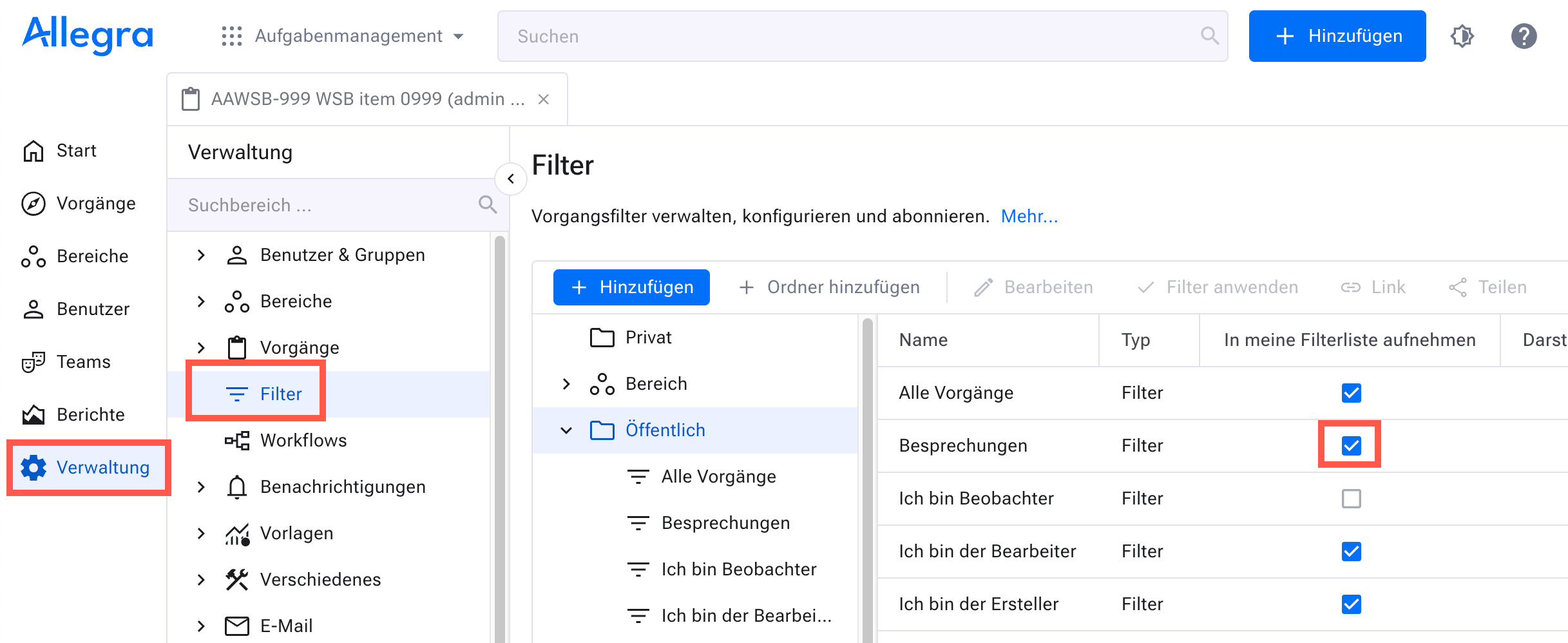Click the E-Mail envelope icon
This screenshot has height=643, width=1568.
(x=237, y=626)
